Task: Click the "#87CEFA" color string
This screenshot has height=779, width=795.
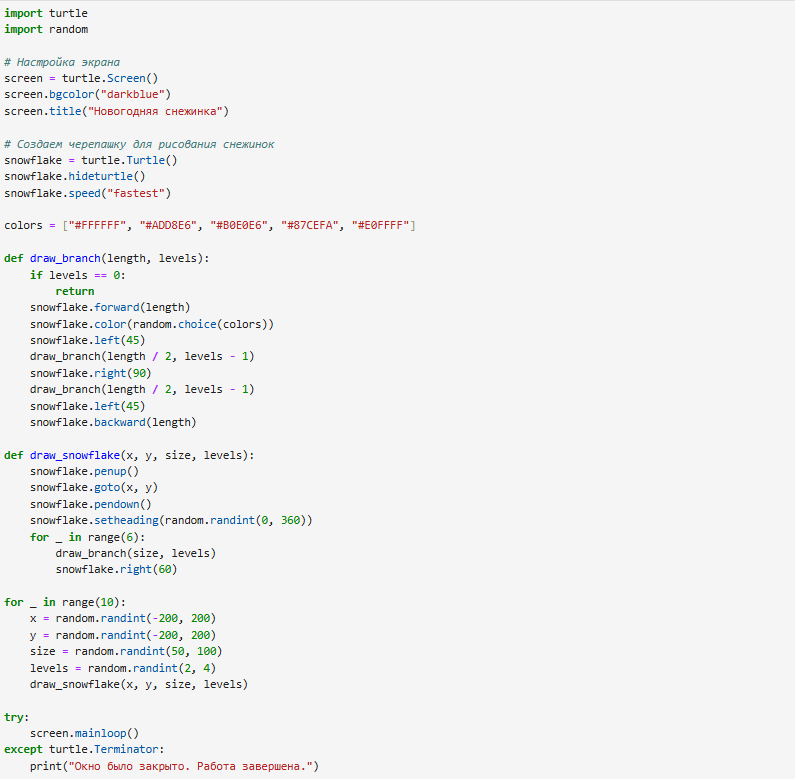Action: [x=310, y=226]
